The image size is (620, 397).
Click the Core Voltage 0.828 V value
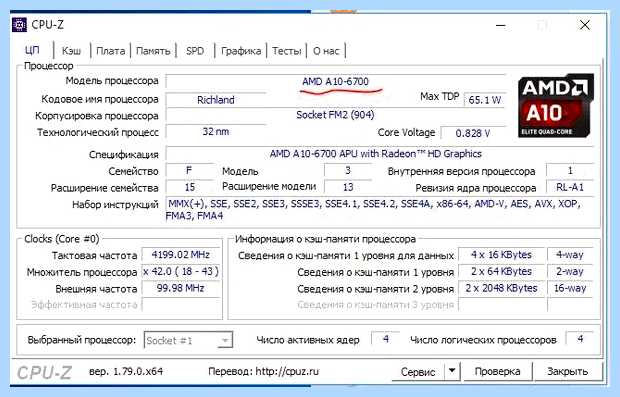coord(473,133)
